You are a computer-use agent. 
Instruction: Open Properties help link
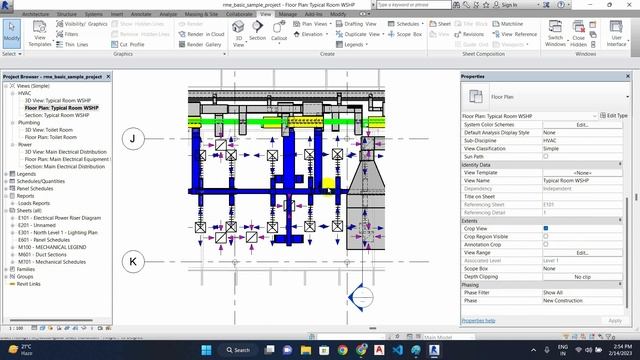[478, 321]
